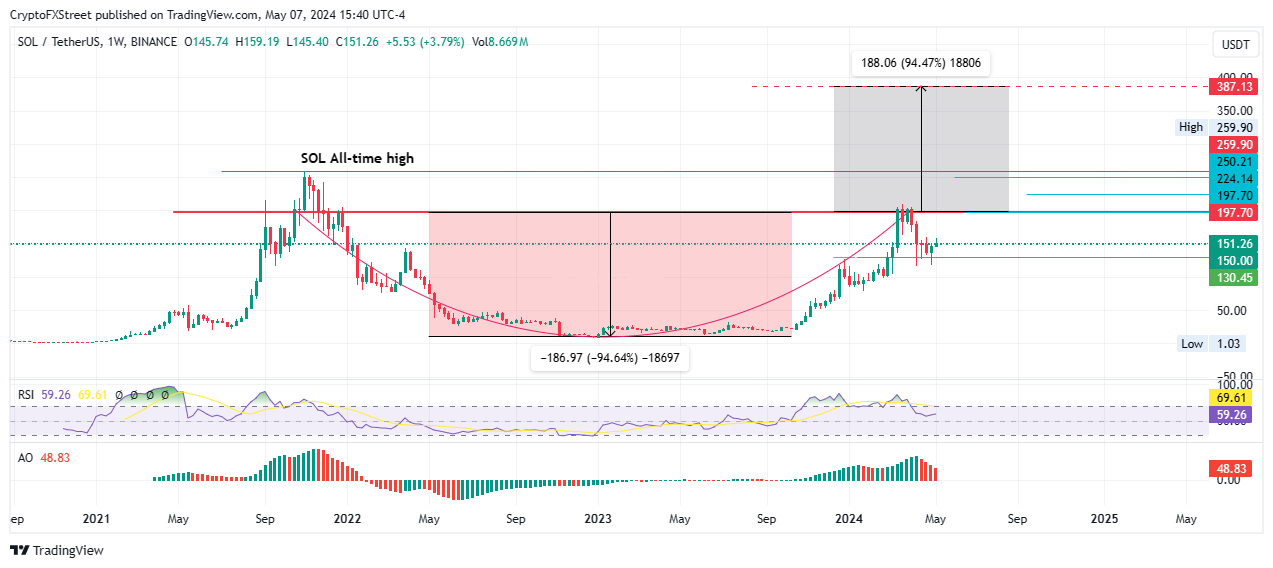The height and width of the screenshot is (568, 1273).
Task: Click the green 130.45 price label
Action: pos(1231,279)
